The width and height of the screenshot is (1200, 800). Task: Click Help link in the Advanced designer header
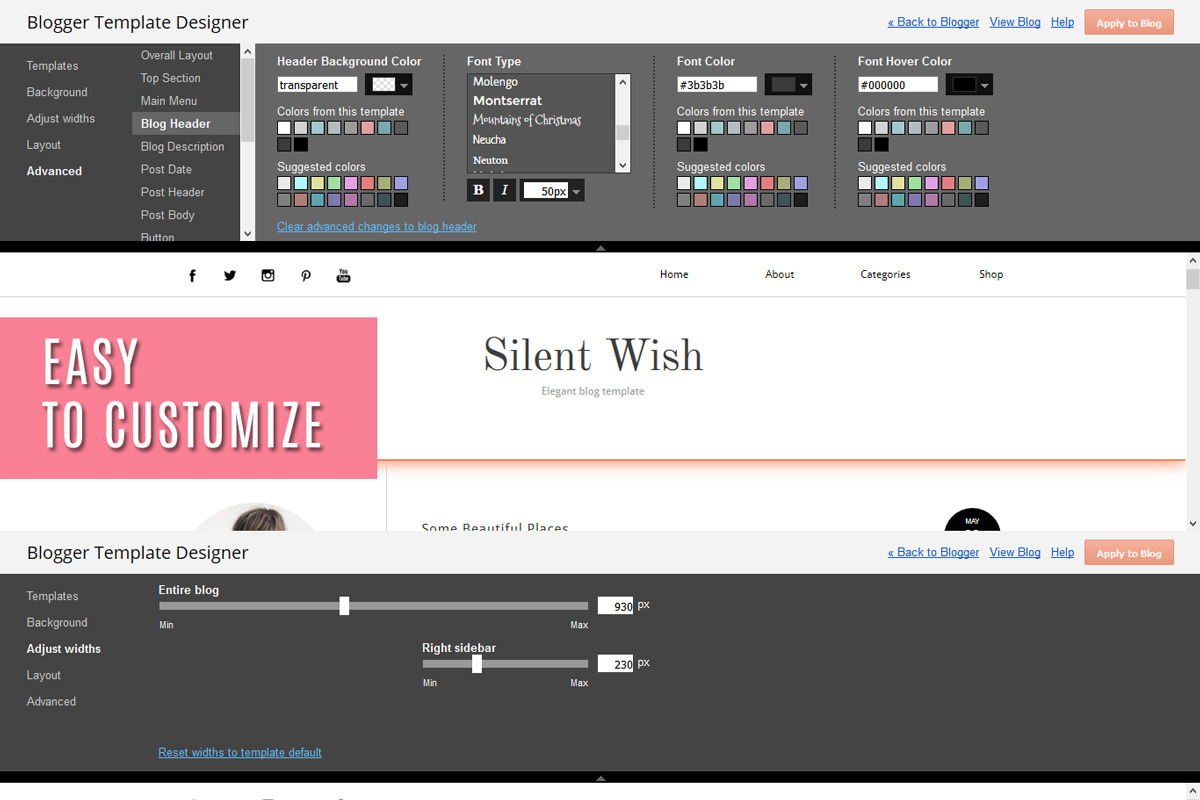(1062, 22)
